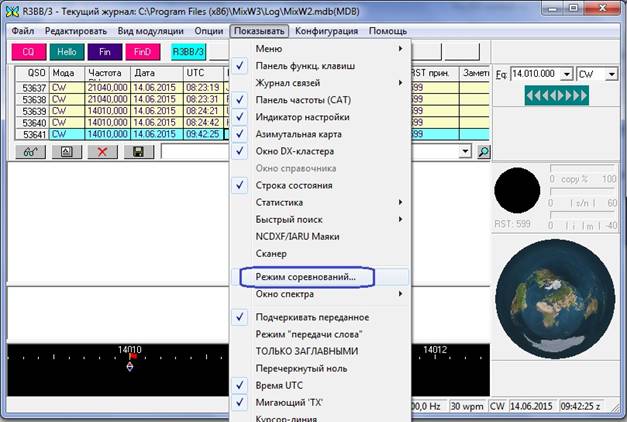Click the frequency tuning arrows strip
This screenshot has height=422, width=627.
556,95
